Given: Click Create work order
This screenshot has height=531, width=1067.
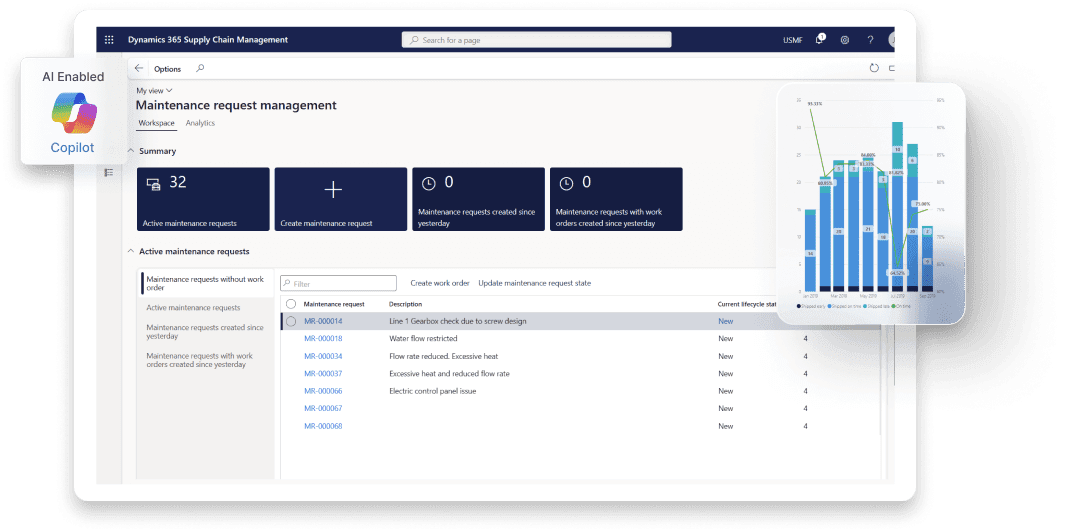Looking at the screenshot, I should [x=440, y=283].
